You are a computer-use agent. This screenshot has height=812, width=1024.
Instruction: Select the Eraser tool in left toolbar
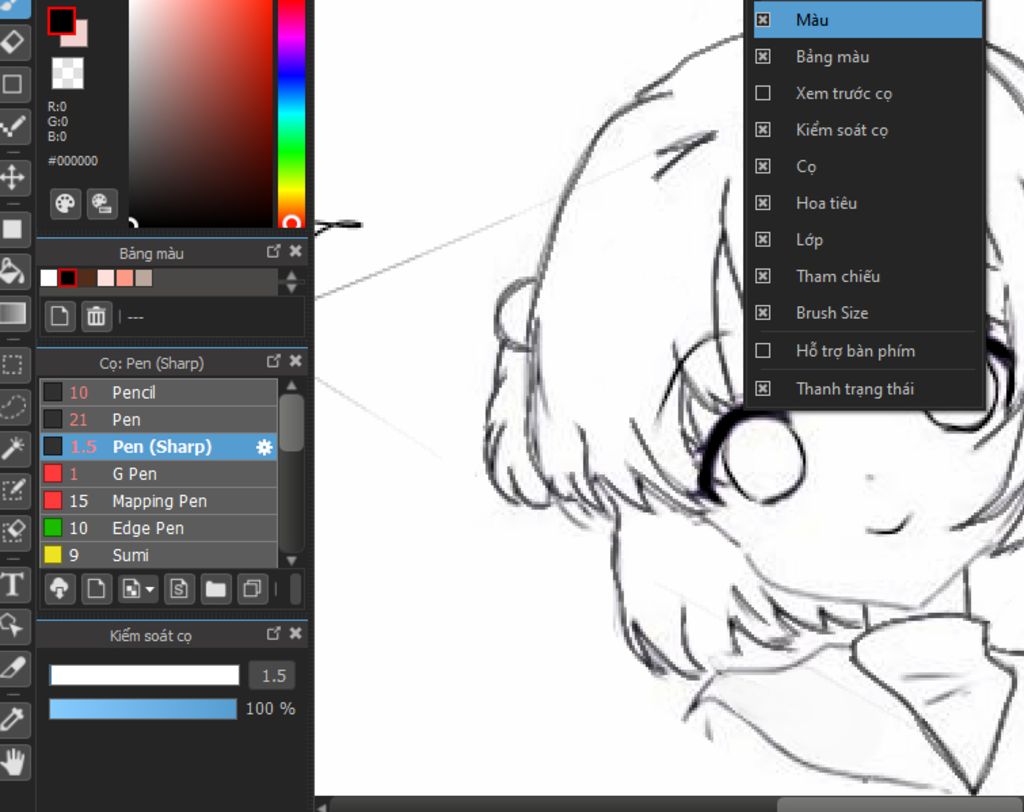click(13, 42)
